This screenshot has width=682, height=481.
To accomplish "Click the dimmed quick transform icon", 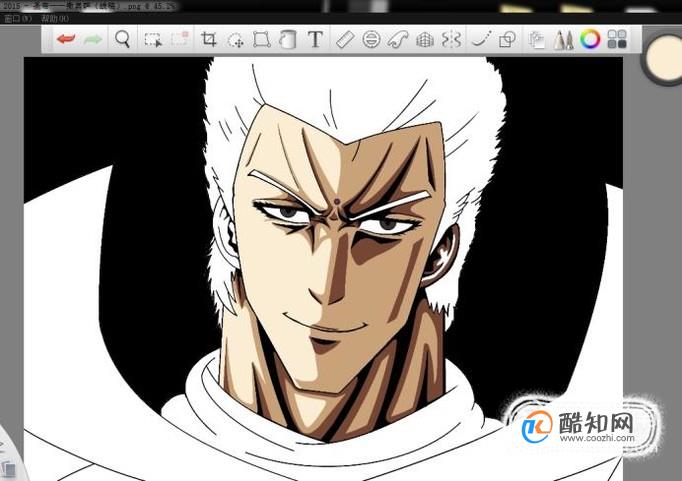I will coord(180,39).
